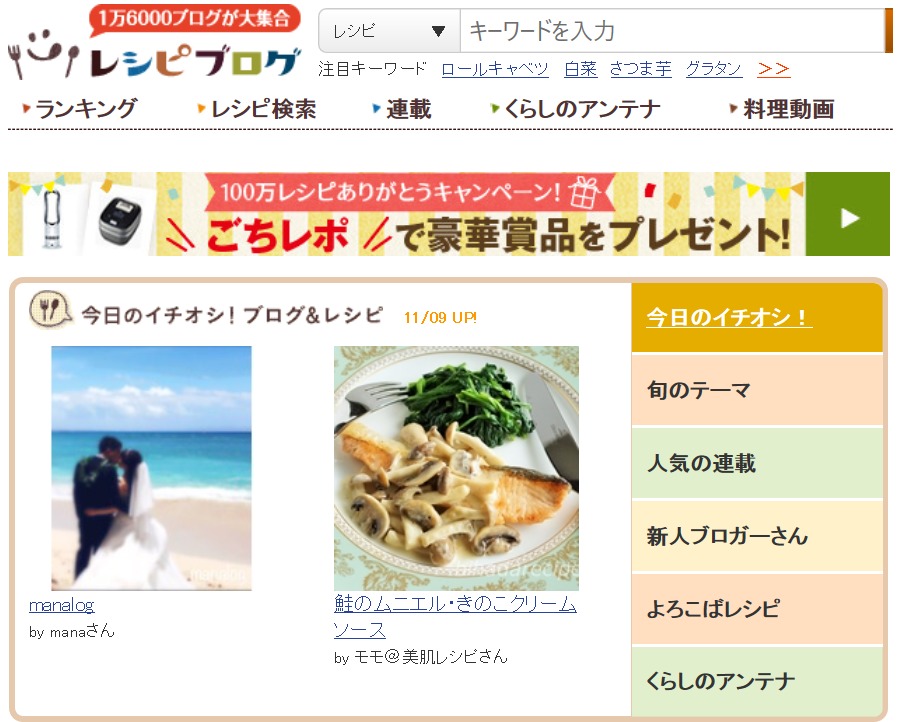Open the くらしのアンテナ navigation item
Screen dimensions: 898x722
click(x=576, y=108)
